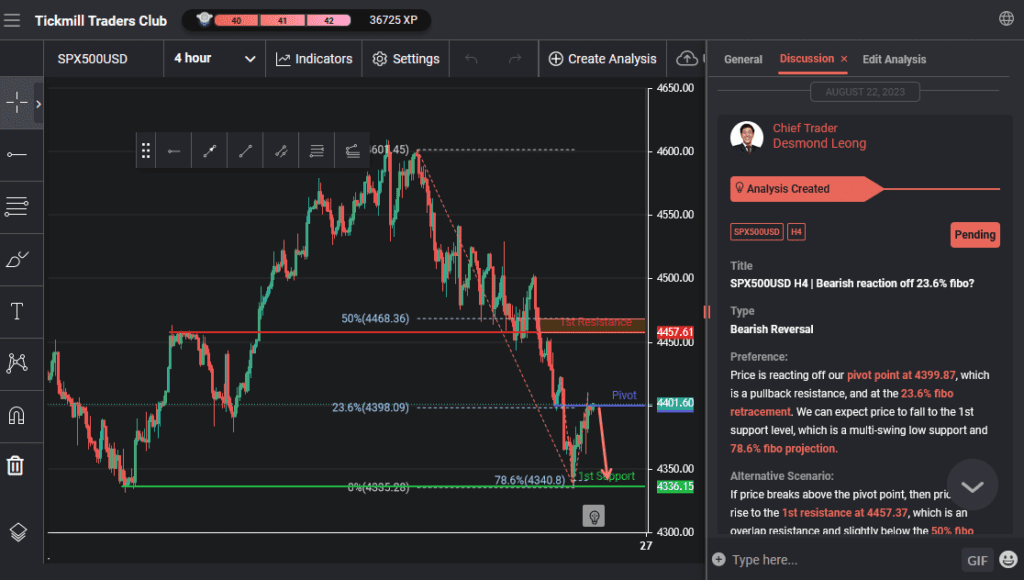
Task: Click the 23.6%(4398.09) fibo label
Action: (x=370, y=408)
